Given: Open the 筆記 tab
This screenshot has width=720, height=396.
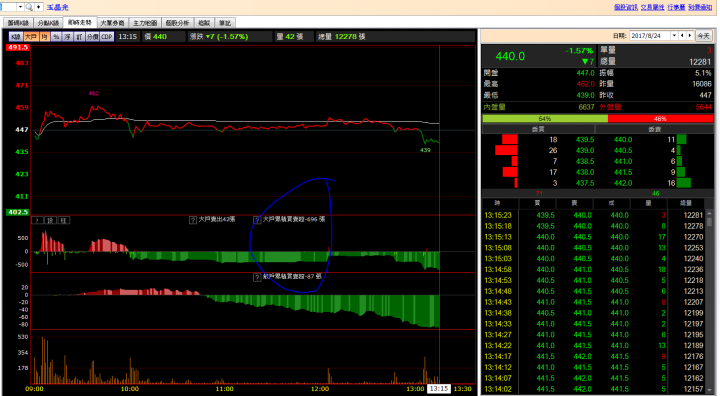Looking at the screenshot, I should coord(225,23).
